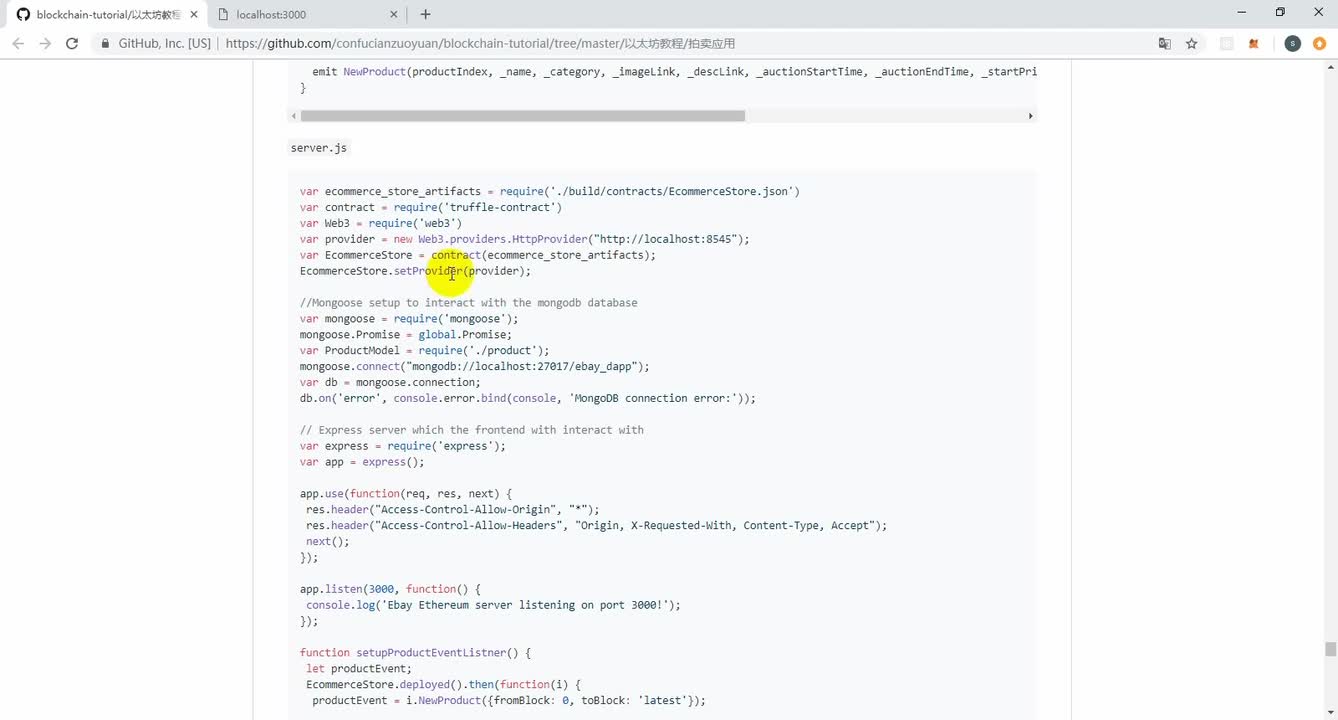1338x720 pixels.
Task: Click the page vertical scrollbar thumb
Action: click(1330, 649)
